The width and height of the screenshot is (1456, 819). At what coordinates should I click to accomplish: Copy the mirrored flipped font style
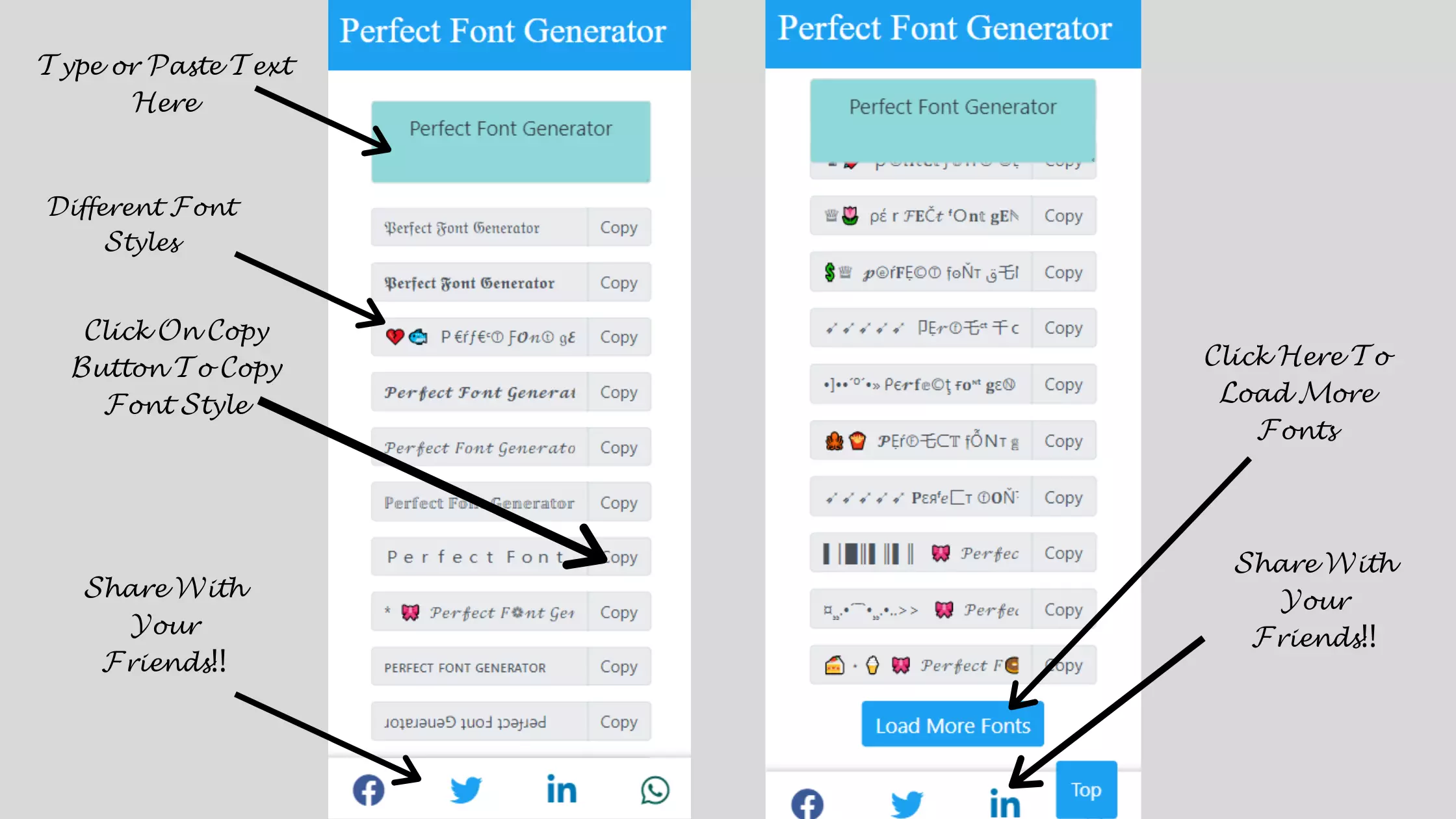(x=618, y=722)
